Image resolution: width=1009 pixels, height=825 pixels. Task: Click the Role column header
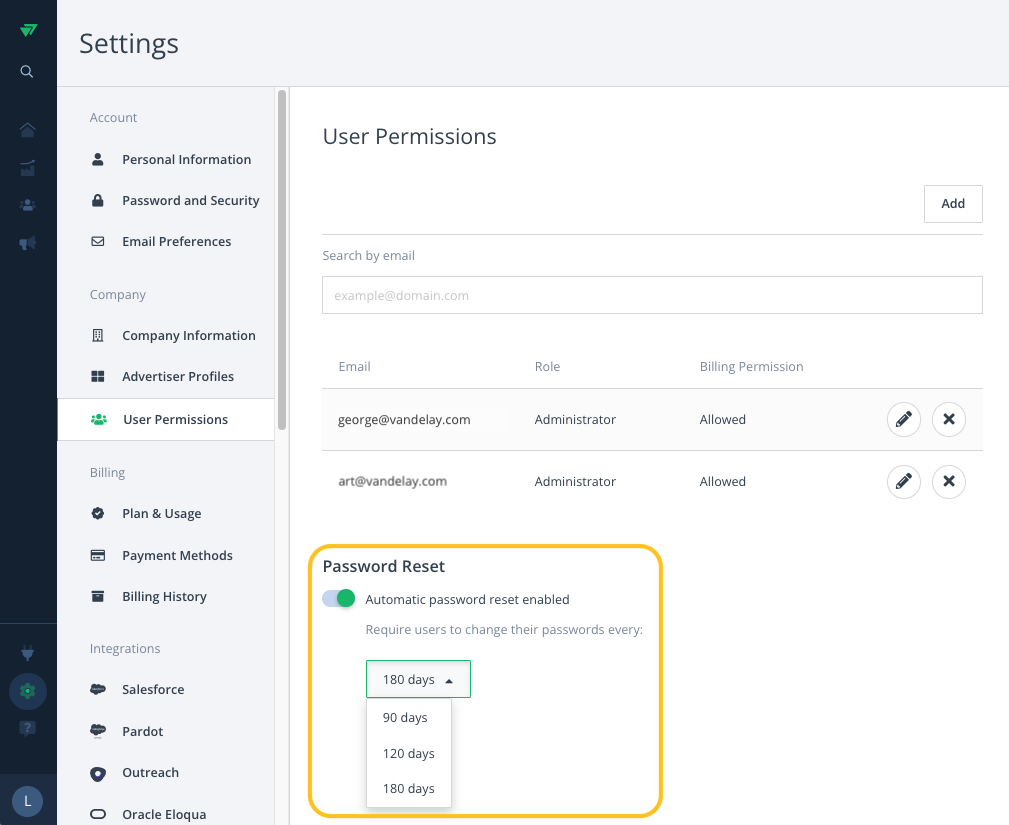point(548,367)
